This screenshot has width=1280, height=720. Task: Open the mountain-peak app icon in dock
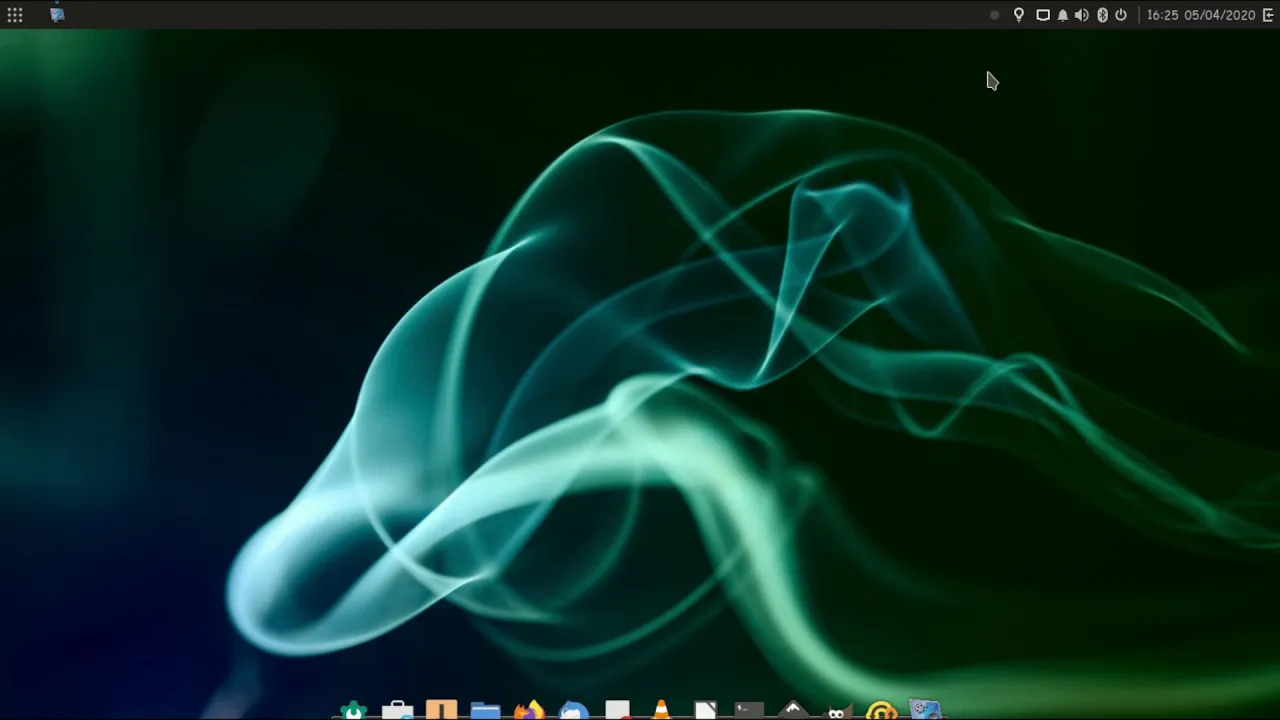(x=793, y=709)
